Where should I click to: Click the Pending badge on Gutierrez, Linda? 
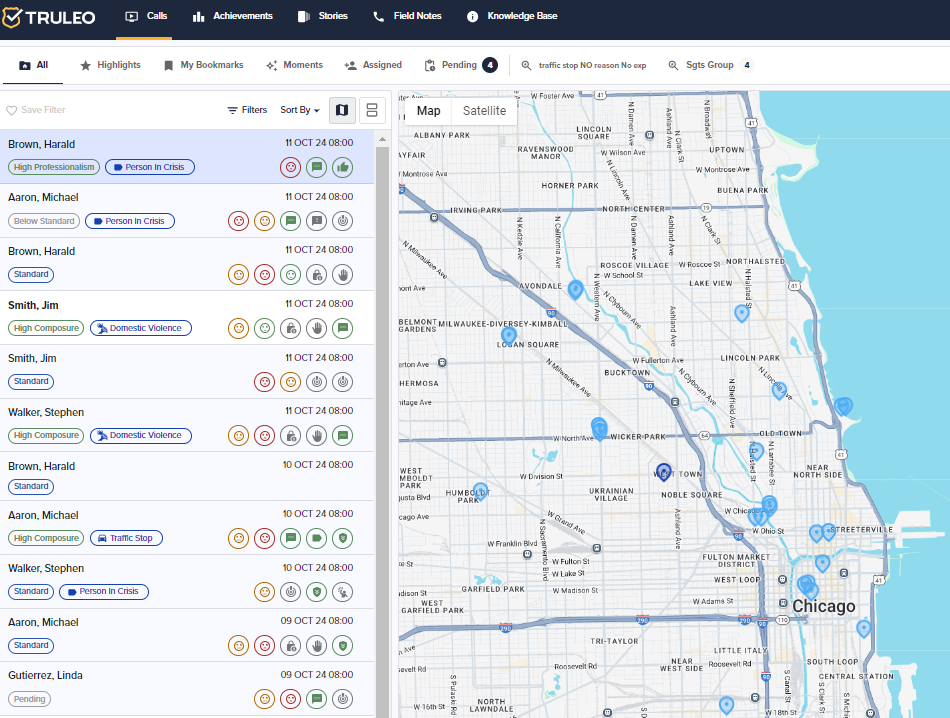29,699
